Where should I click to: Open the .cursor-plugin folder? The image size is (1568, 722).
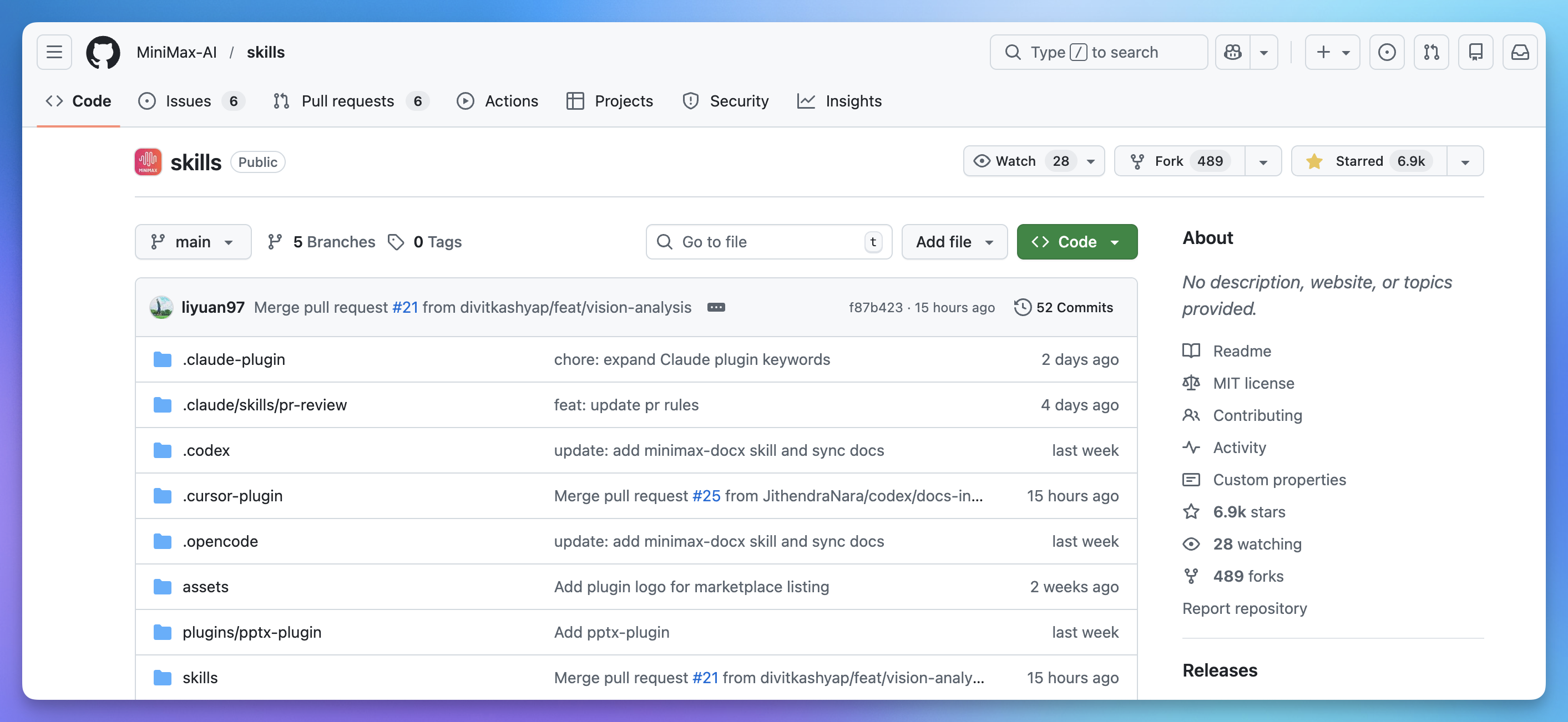(232, 496)
